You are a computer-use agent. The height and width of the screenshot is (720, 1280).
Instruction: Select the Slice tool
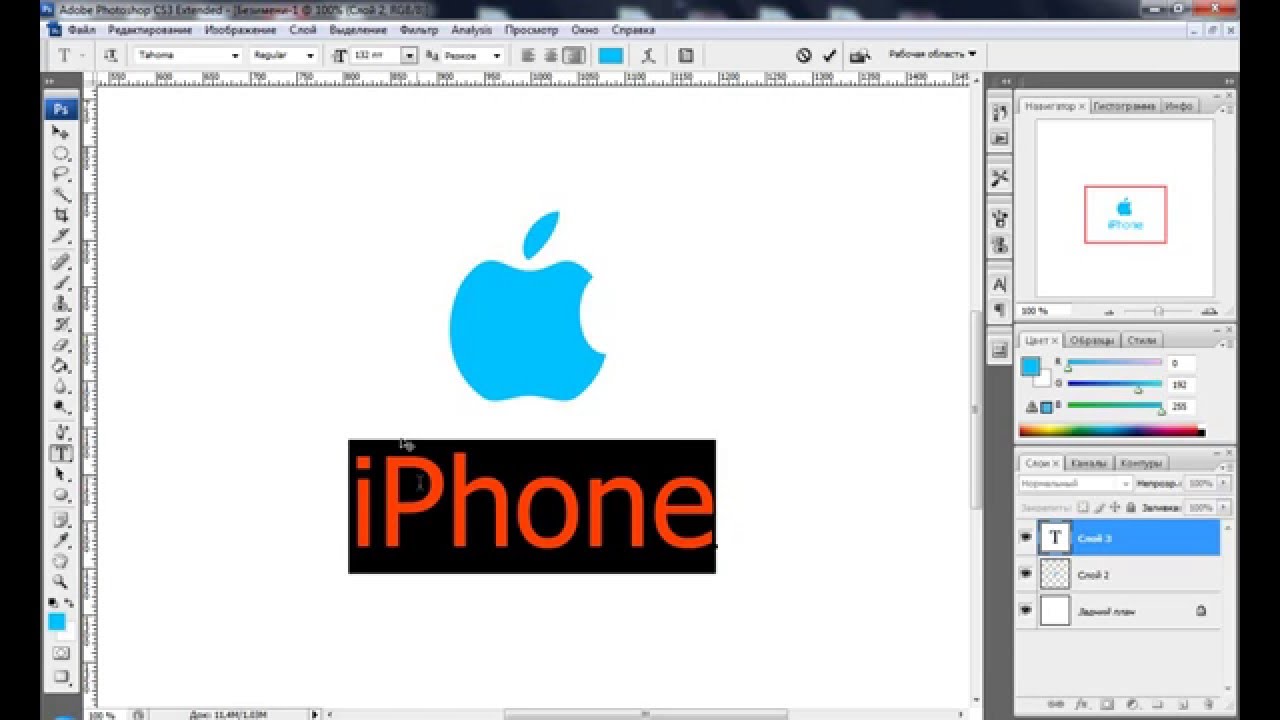pos(61,236)
